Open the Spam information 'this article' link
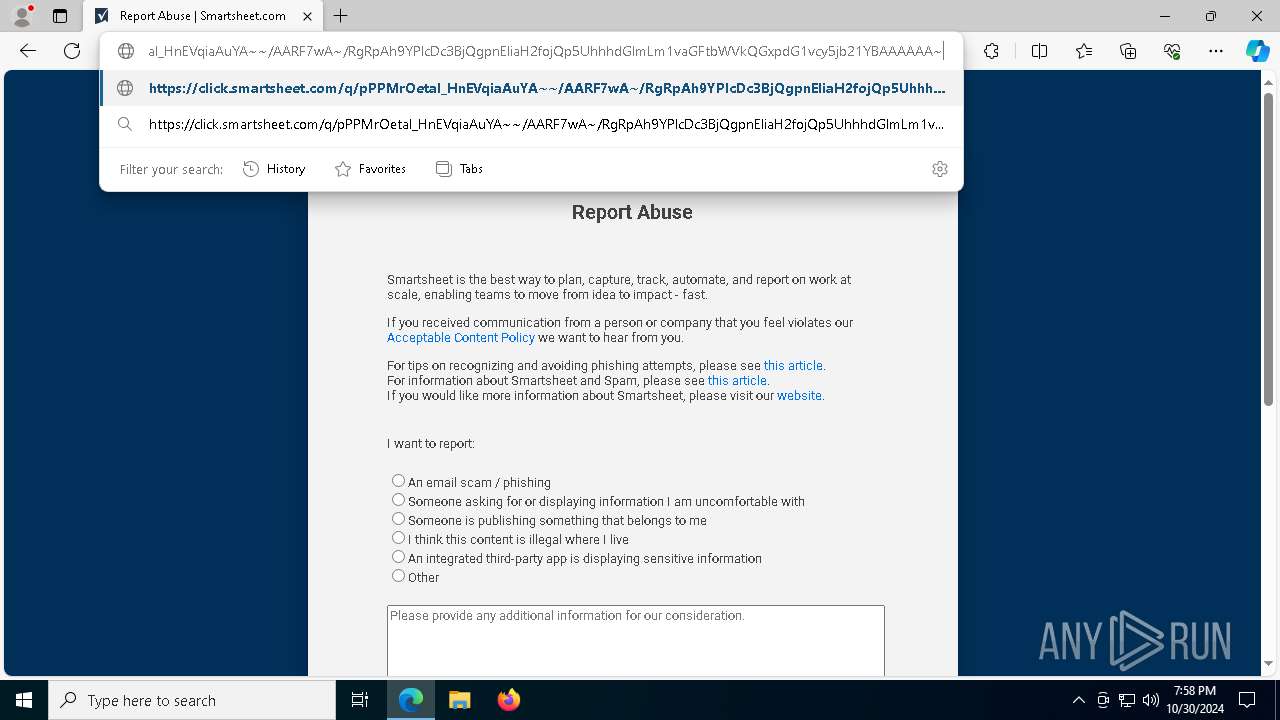 [x=737, y=381]
